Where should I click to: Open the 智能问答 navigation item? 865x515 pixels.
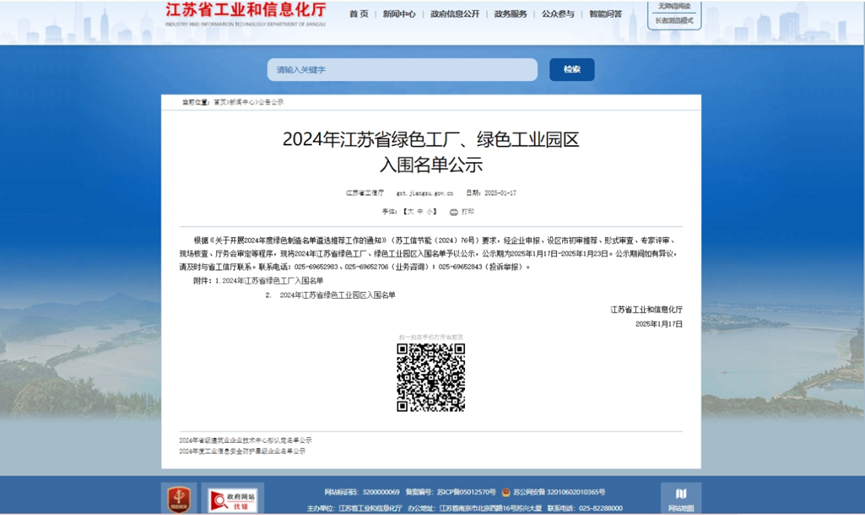click(605, 14)
